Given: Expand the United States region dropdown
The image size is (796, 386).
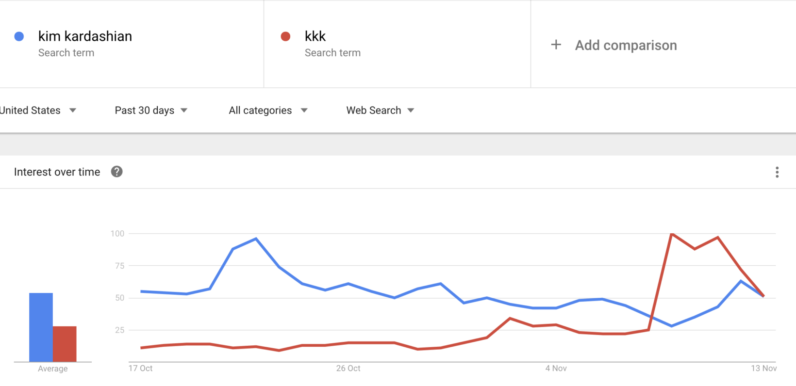Looking at the screenshot, I should pyautogui.click(x=38, y=110).
